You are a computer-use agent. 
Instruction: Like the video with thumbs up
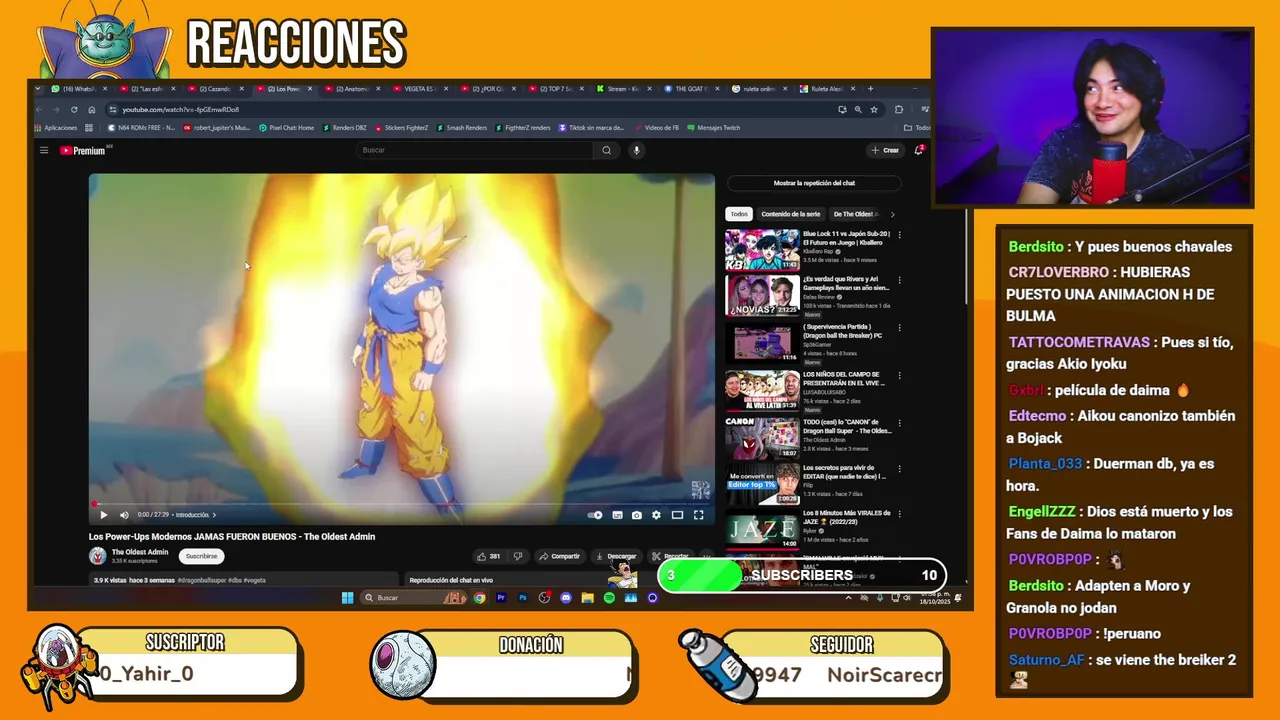(489, 556)
